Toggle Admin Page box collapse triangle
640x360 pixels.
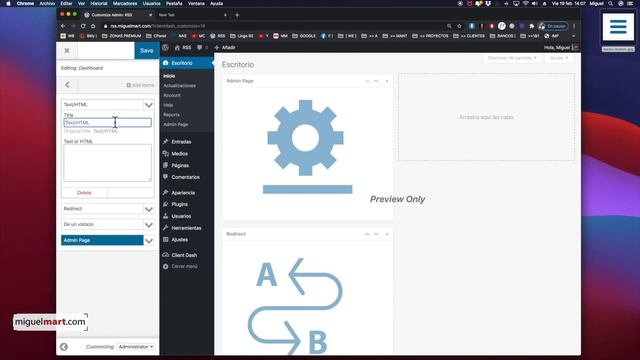[x=387, y=81]
